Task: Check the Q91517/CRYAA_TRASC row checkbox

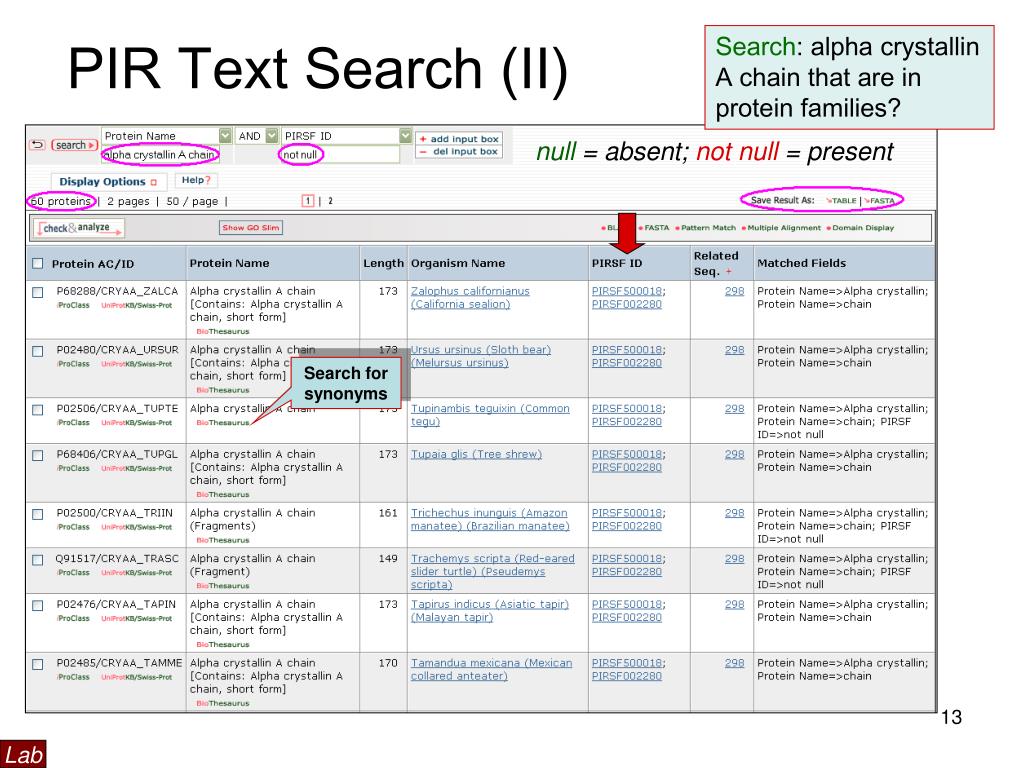Action: [x=38, y=560]
